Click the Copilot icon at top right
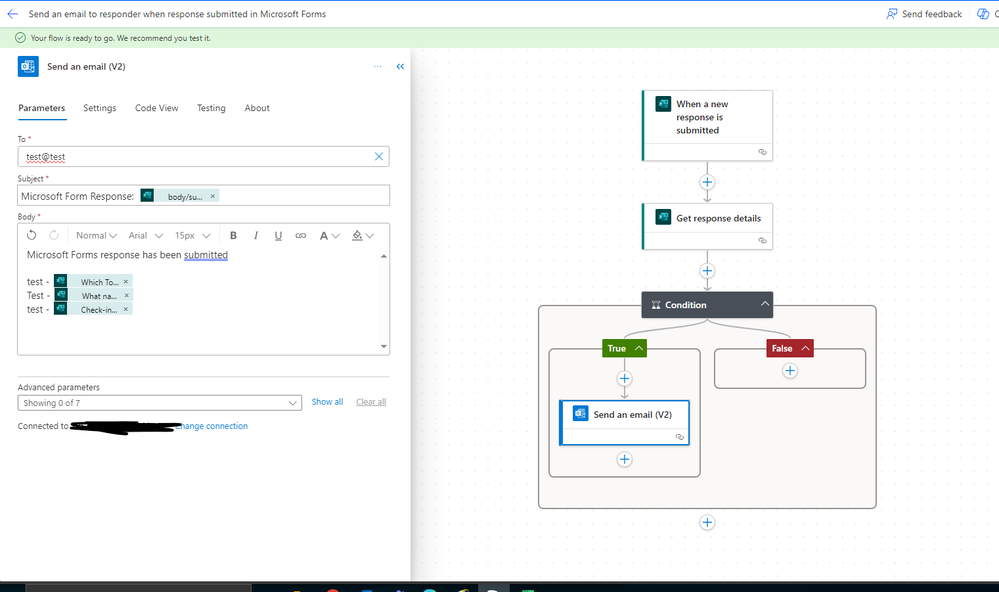999x592 pixels. pyautogui.click(x=983, y=13)
